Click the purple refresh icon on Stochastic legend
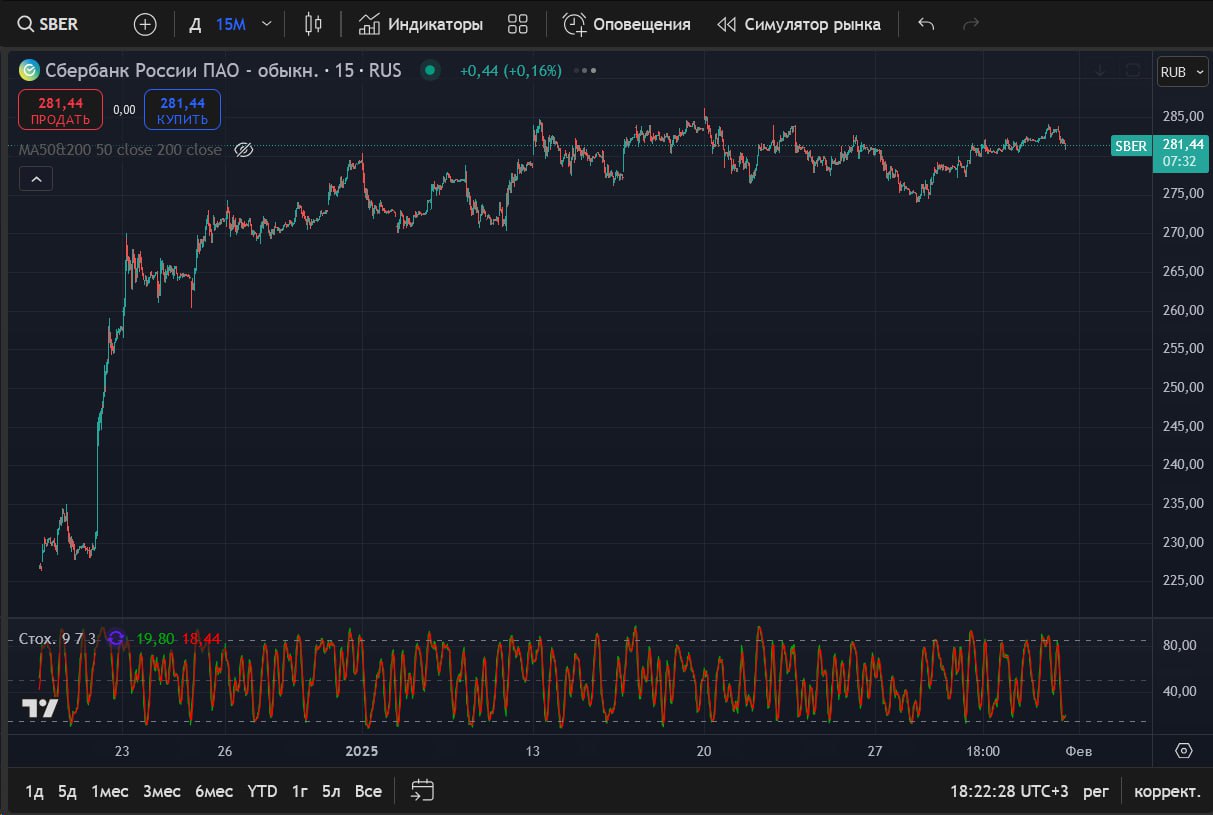 116,638
